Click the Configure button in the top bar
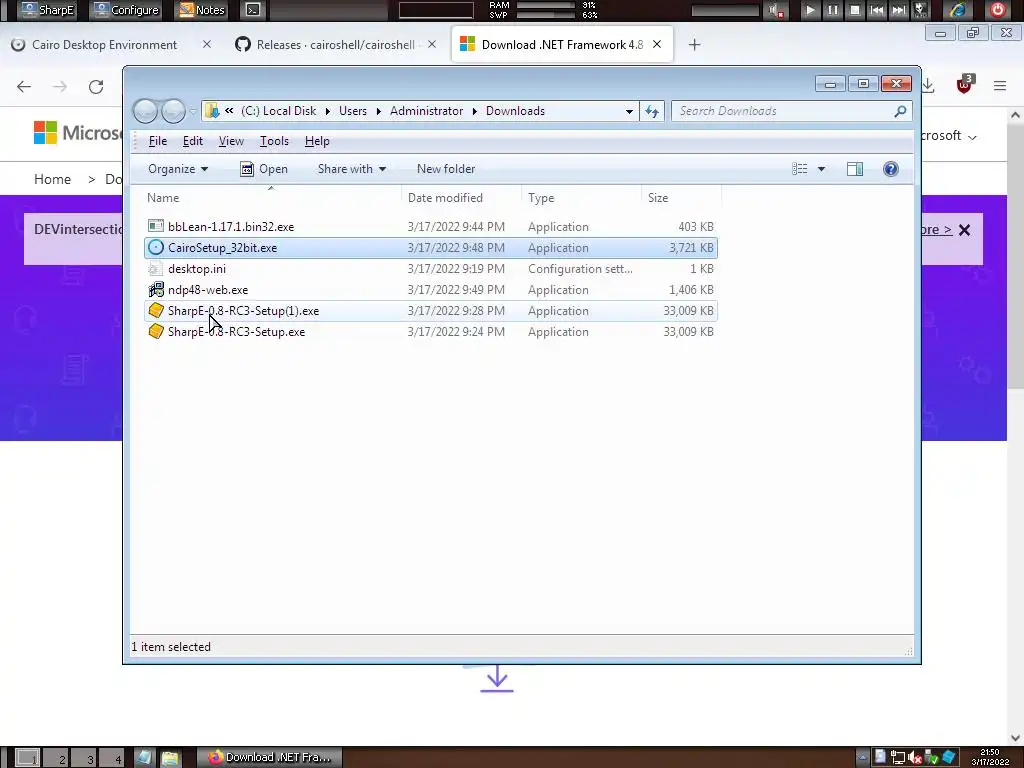Viewport: 1024px width, 768px height. pyautogui.click(x=125, y=10)
